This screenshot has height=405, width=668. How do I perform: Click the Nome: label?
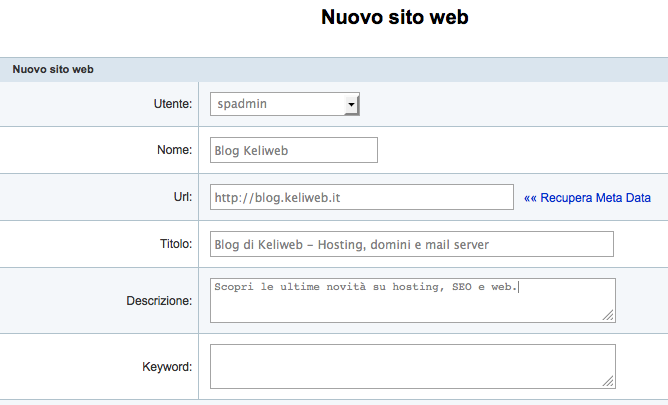coord(174,150)
